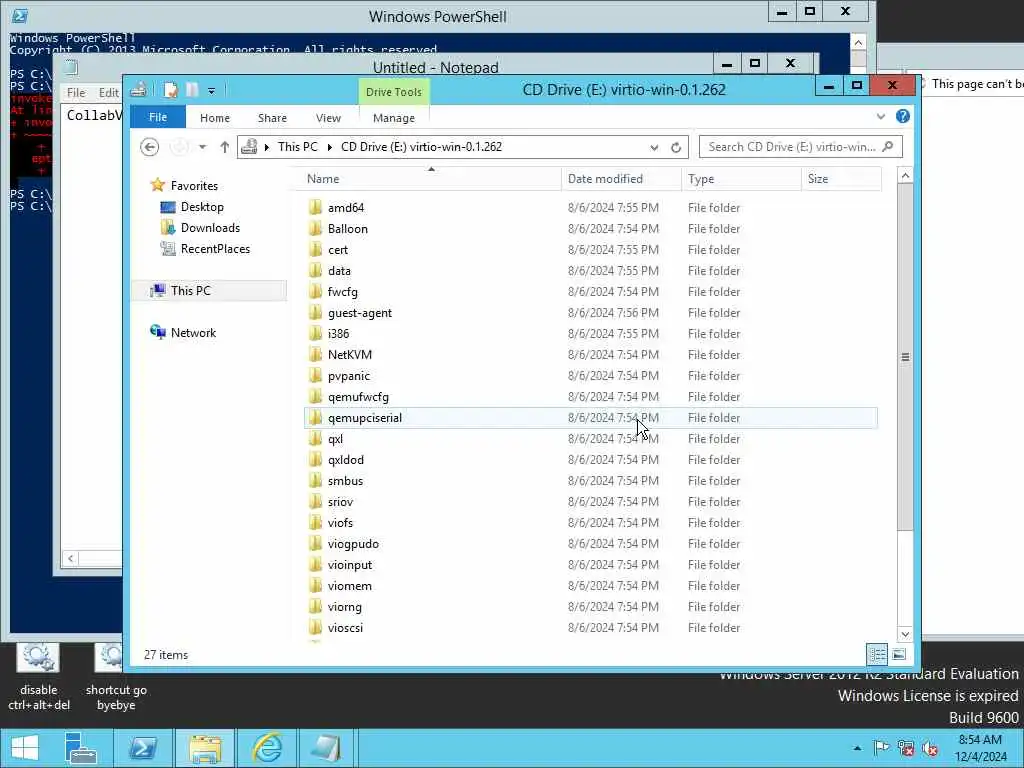1024x768 pixels.
Task: Click the file list scrollbar up arrow
Action: 905,176
